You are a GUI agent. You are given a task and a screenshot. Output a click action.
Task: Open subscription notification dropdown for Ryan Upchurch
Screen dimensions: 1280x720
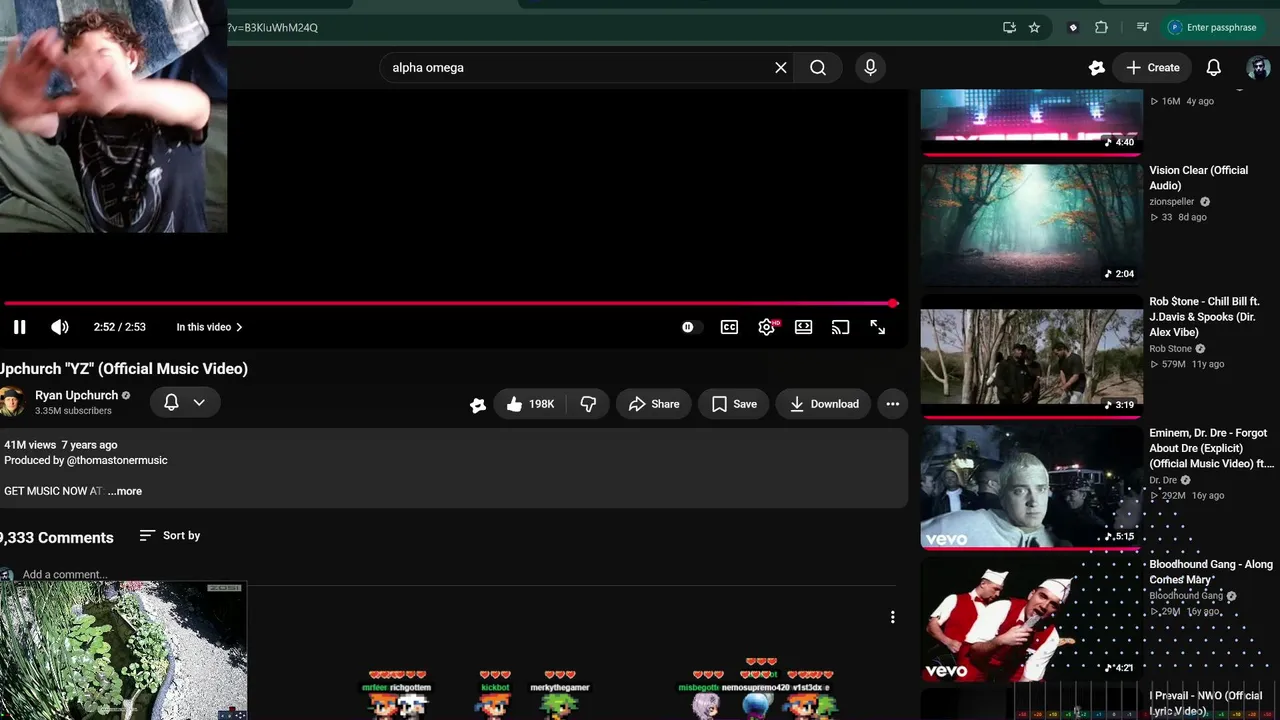pos(184,402)
